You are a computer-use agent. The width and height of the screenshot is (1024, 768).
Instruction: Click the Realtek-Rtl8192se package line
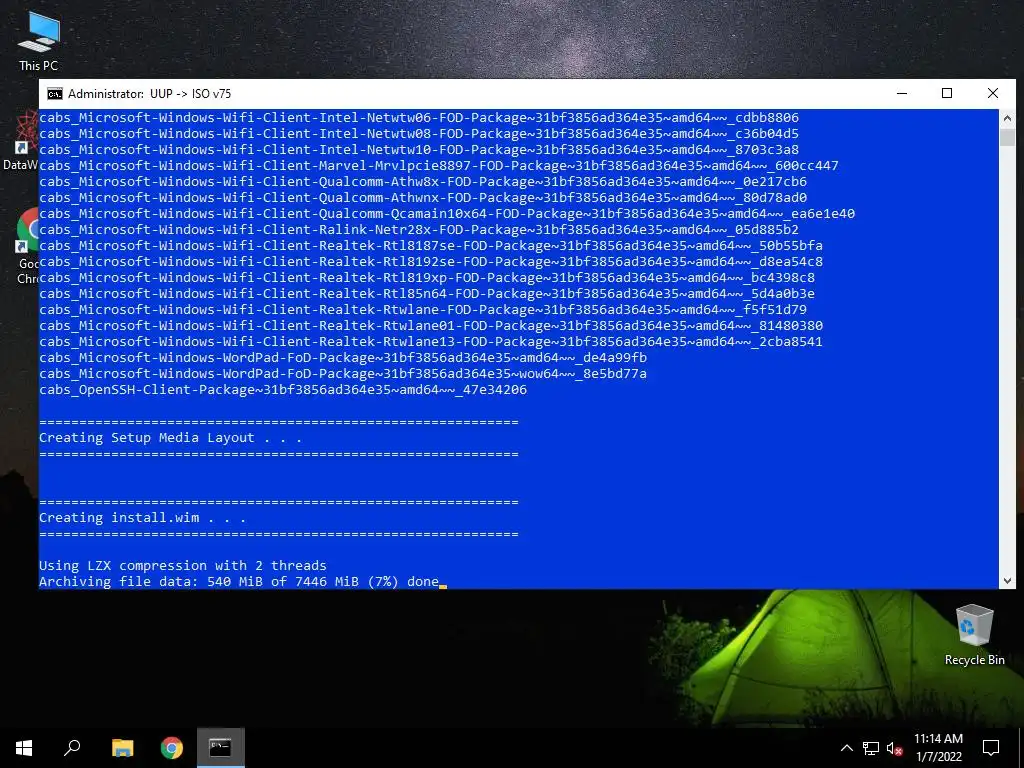point(431,262)
